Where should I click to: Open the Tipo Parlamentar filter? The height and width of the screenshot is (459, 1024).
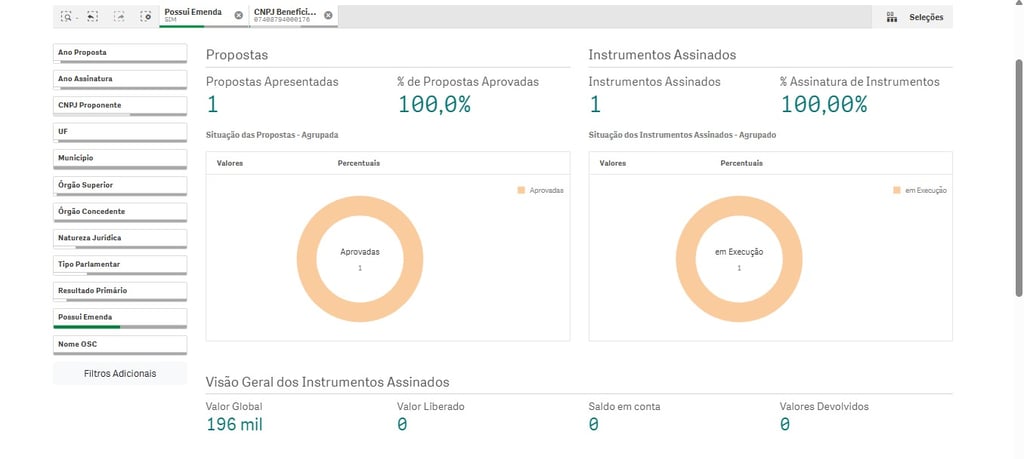120,265
